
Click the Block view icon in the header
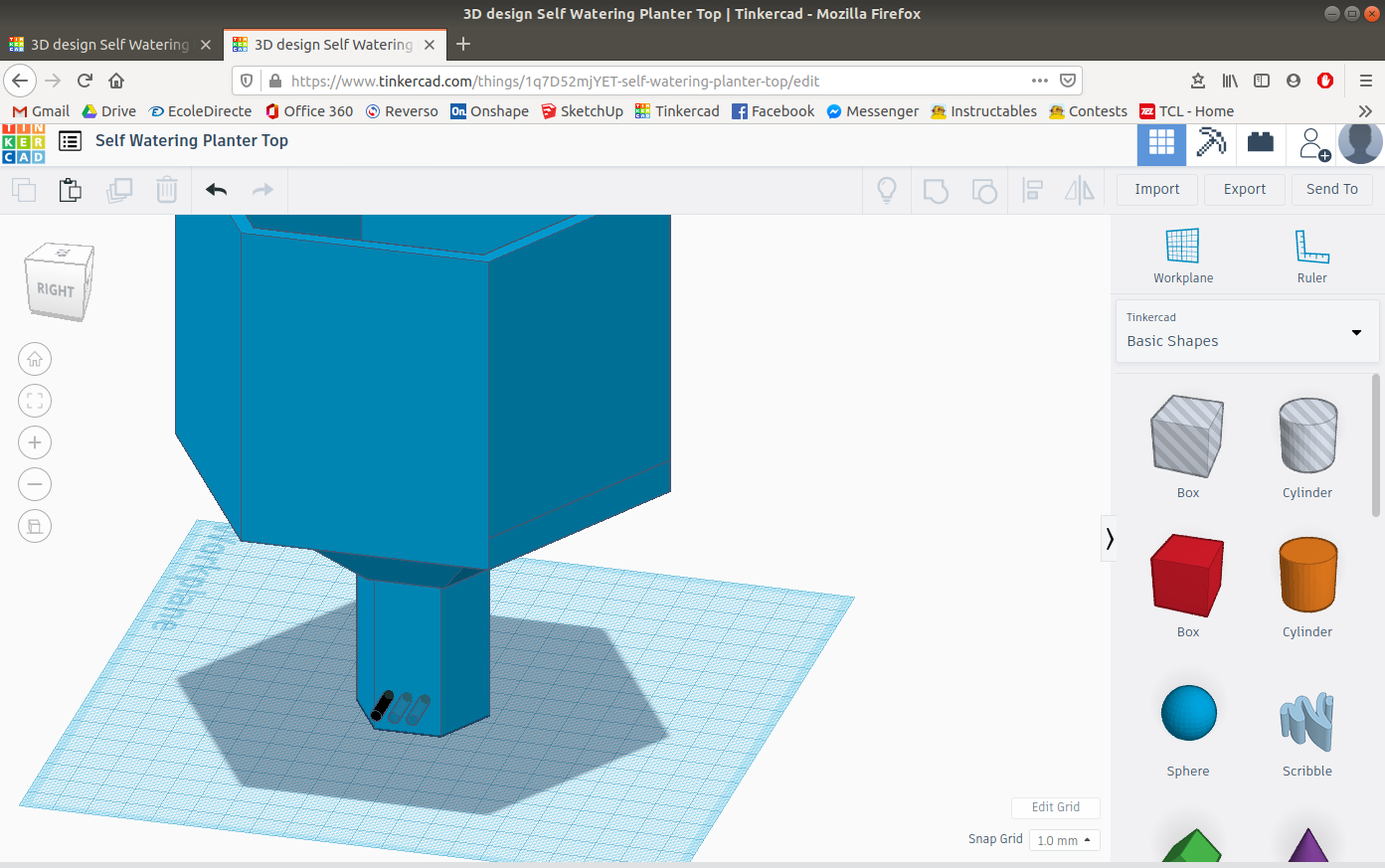1160,142
